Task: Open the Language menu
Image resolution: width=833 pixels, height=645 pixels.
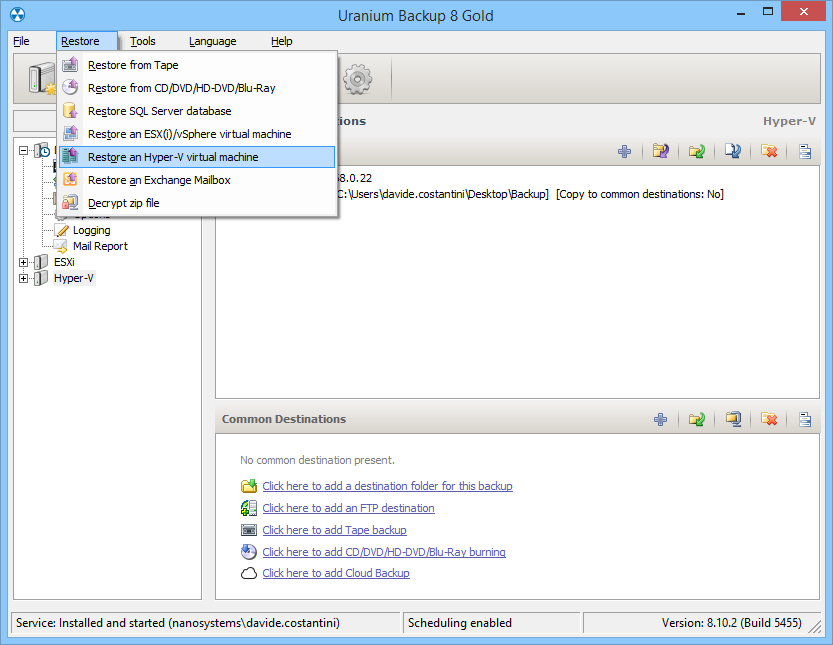Action: coord(212,41)
